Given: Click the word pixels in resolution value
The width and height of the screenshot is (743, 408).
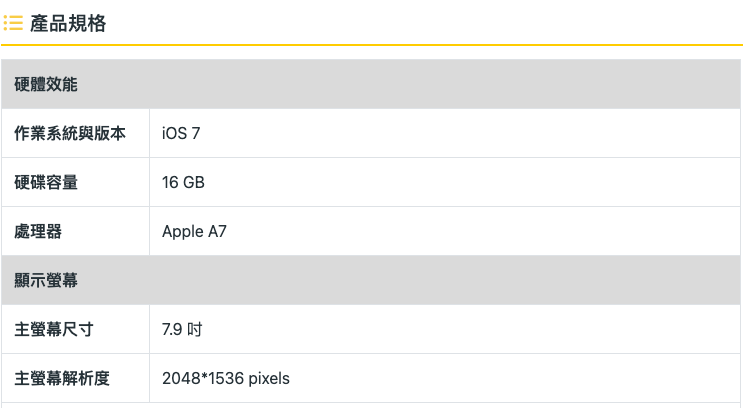Looking at the screenshot, I should (269, 378).
